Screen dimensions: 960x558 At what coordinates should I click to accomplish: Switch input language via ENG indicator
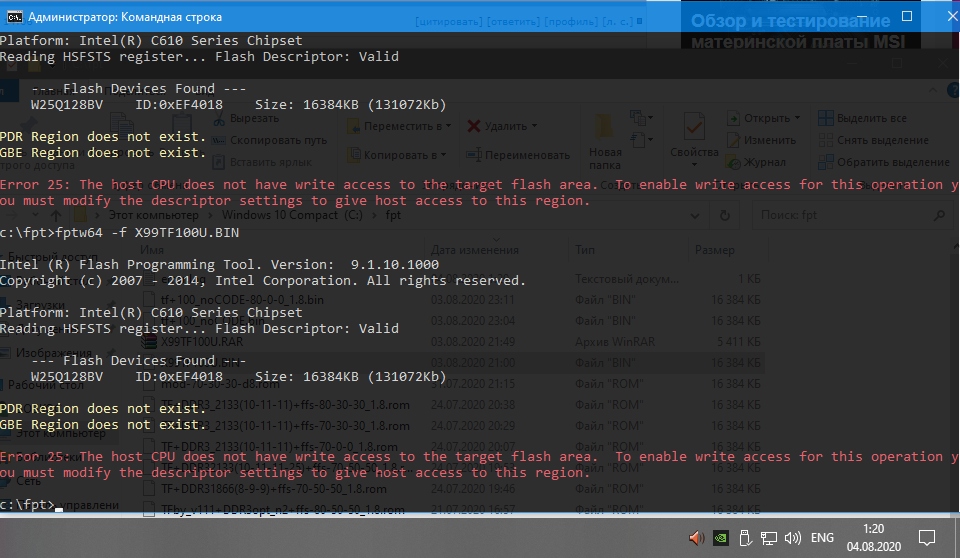point(822,538)
